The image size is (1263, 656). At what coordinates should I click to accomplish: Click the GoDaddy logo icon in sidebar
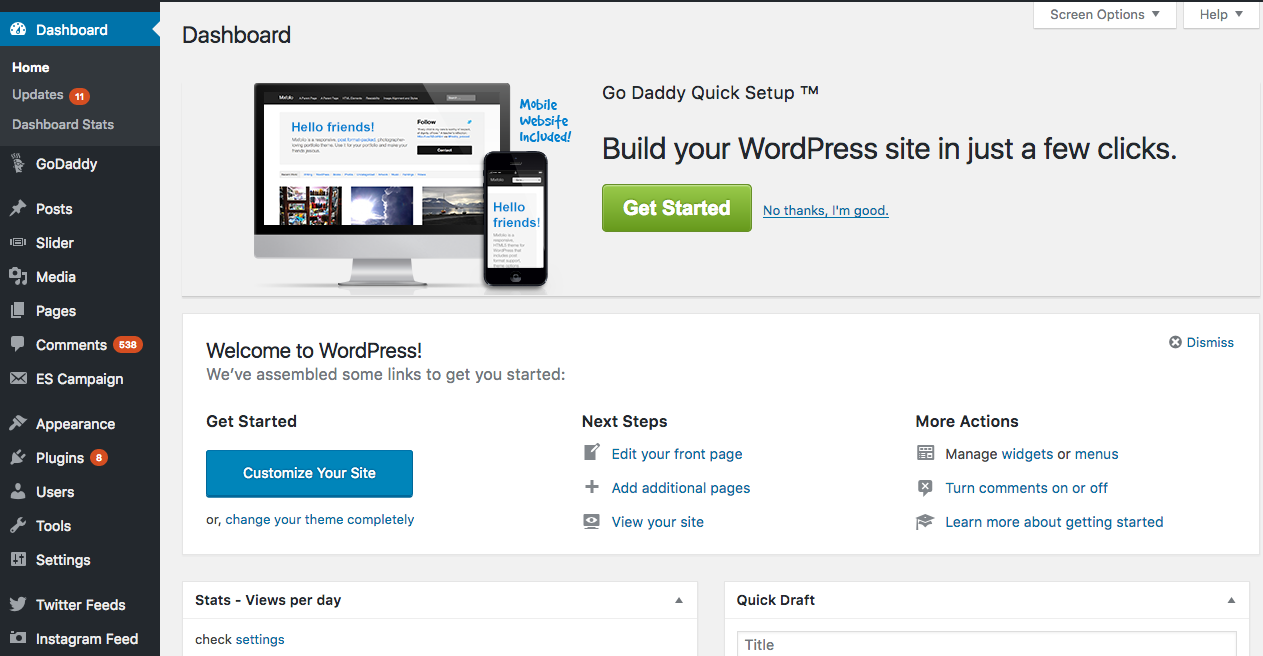18,164
